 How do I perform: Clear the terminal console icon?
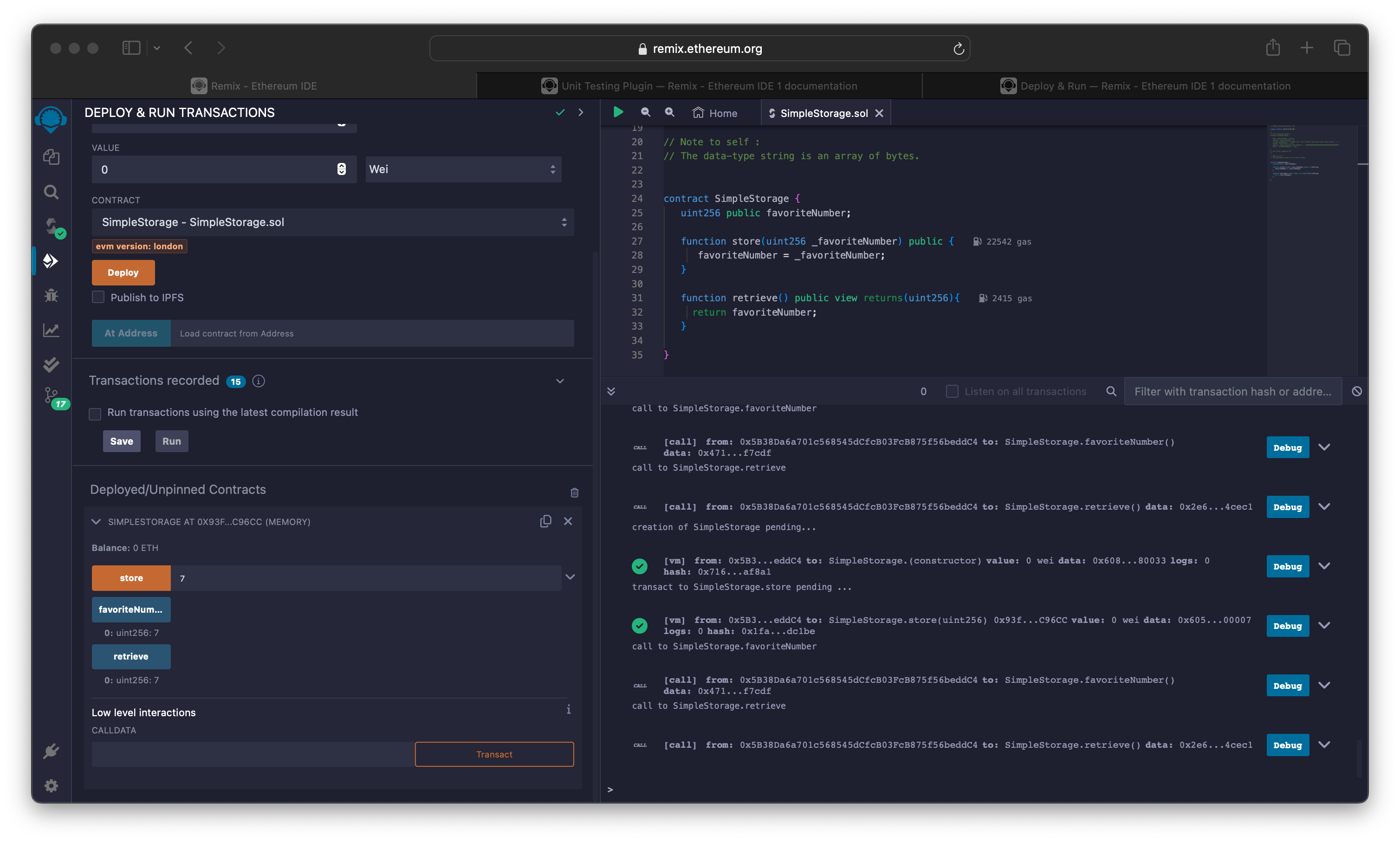(1356, 391)
